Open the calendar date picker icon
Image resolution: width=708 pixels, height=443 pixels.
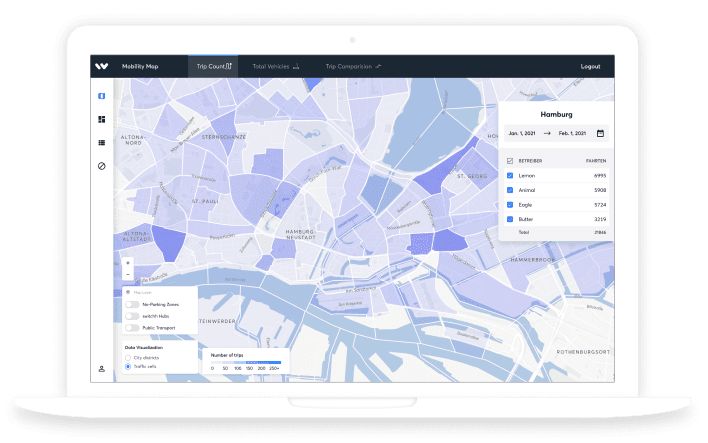(600, 133)
